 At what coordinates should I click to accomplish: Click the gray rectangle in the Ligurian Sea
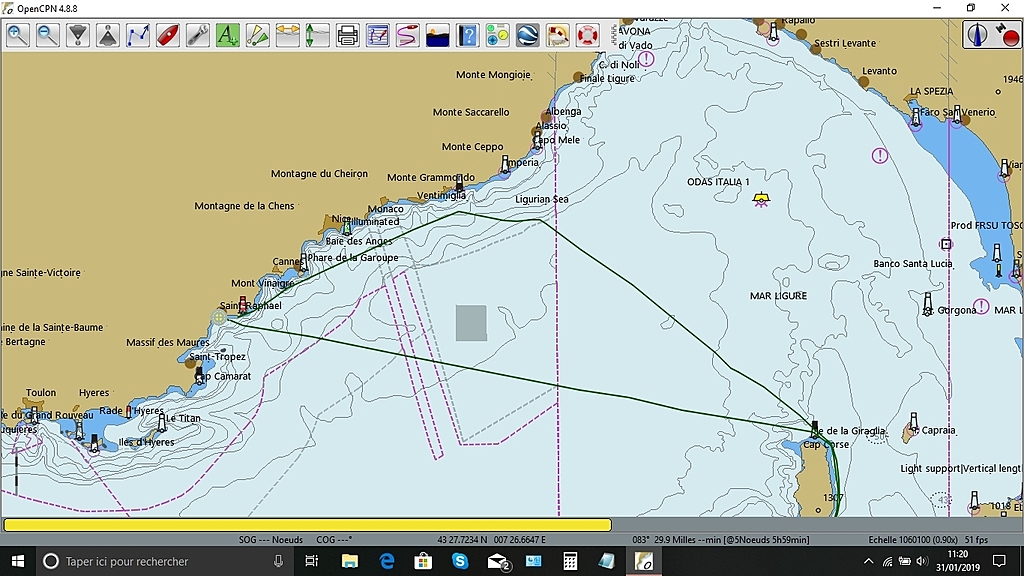click(471, 323)
